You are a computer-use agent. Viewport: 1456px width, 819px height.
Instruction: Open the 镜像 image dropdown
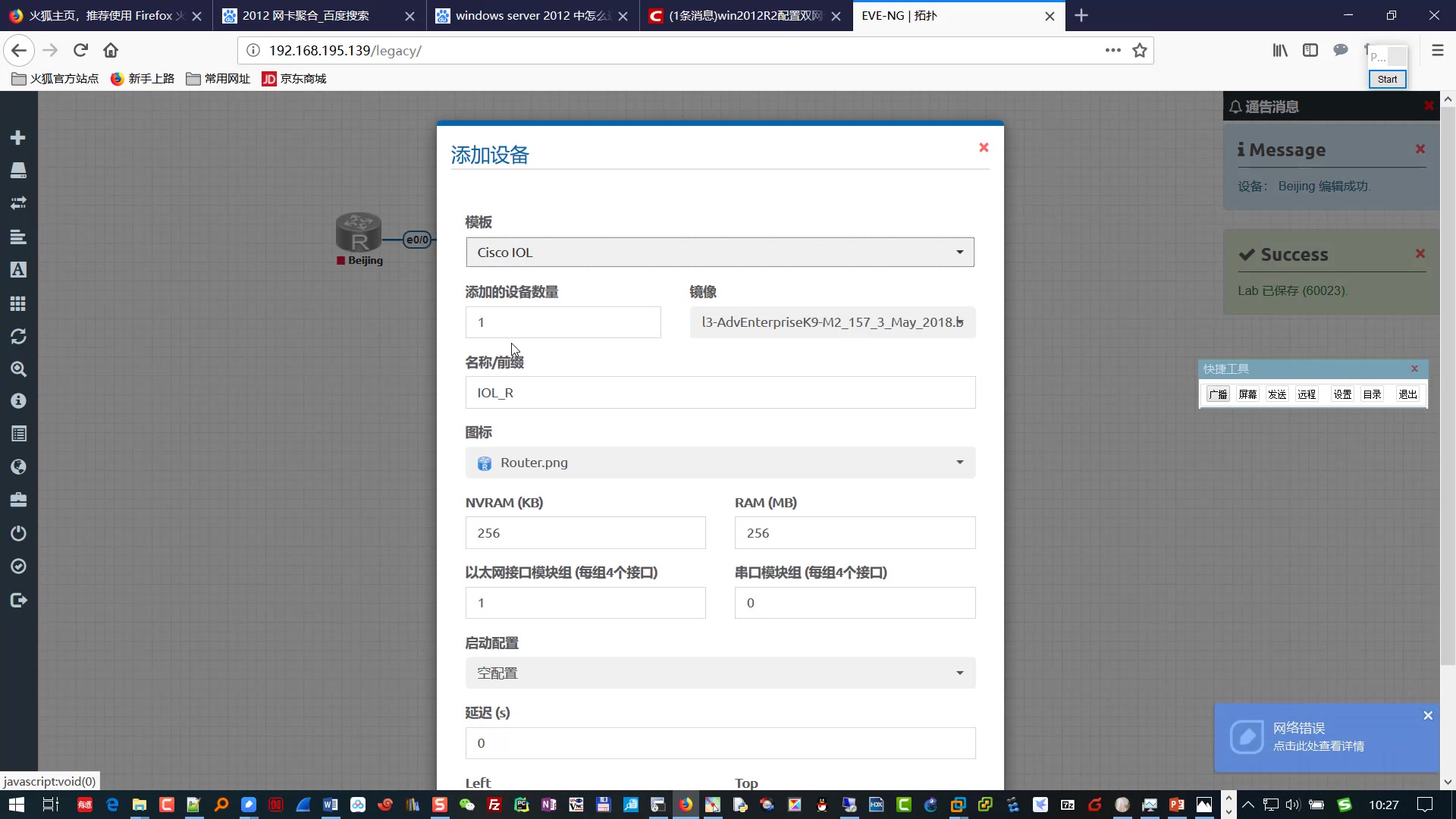(833, 322)
